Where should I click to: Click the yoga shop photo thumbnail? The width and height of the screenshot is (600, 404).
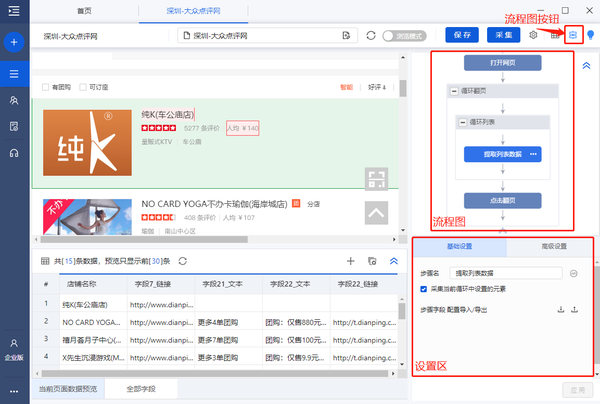[87, 217]
